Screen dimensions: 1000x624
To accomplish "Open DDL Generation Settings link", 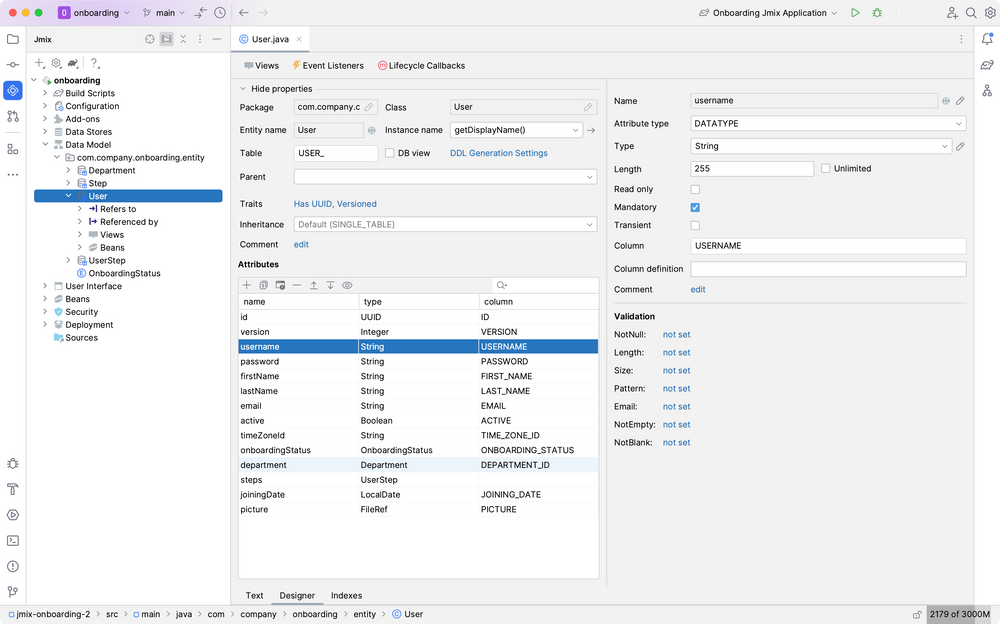I will (499, 153).
